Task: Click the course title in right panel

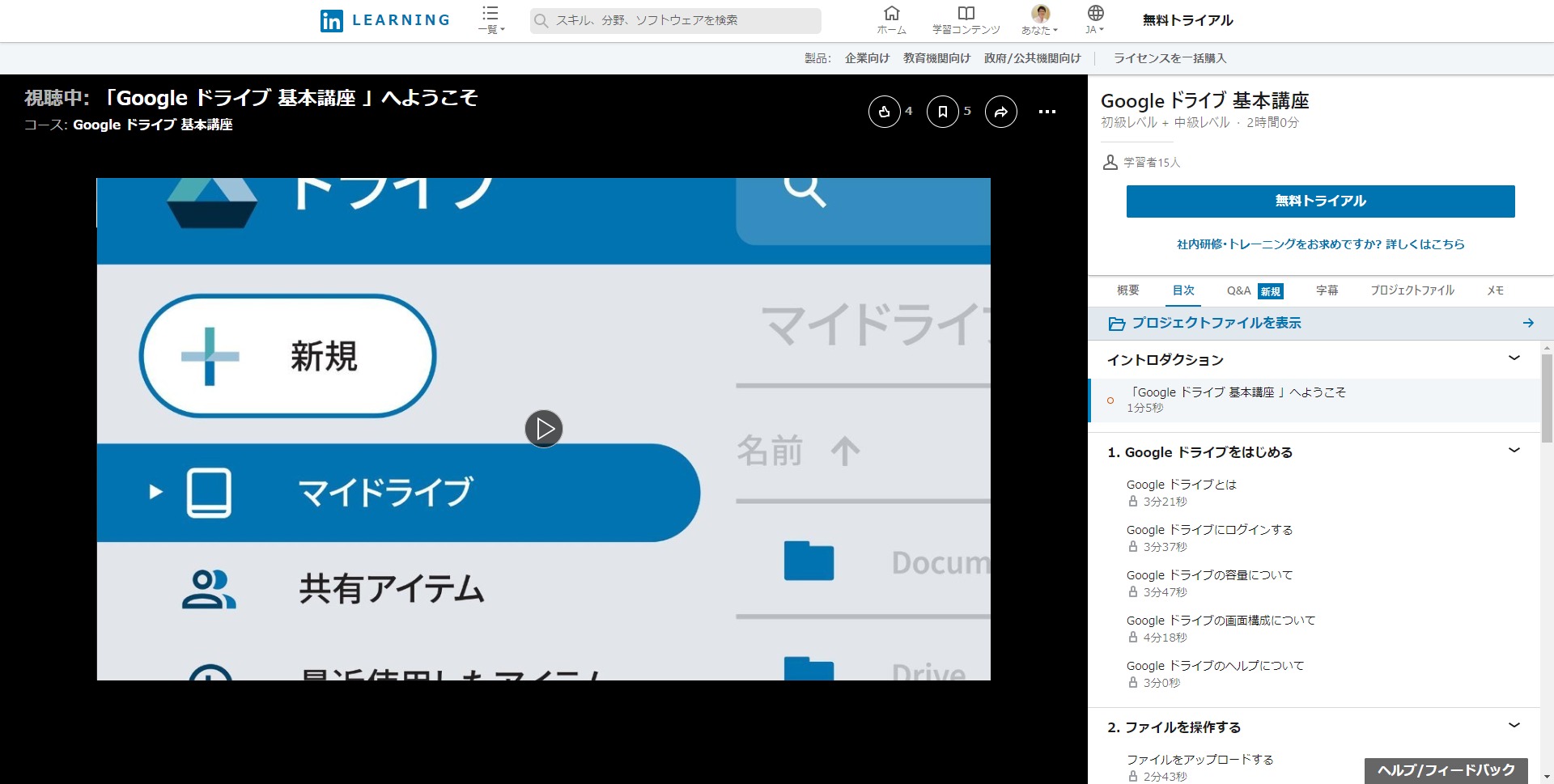Action: [1204, 100]
